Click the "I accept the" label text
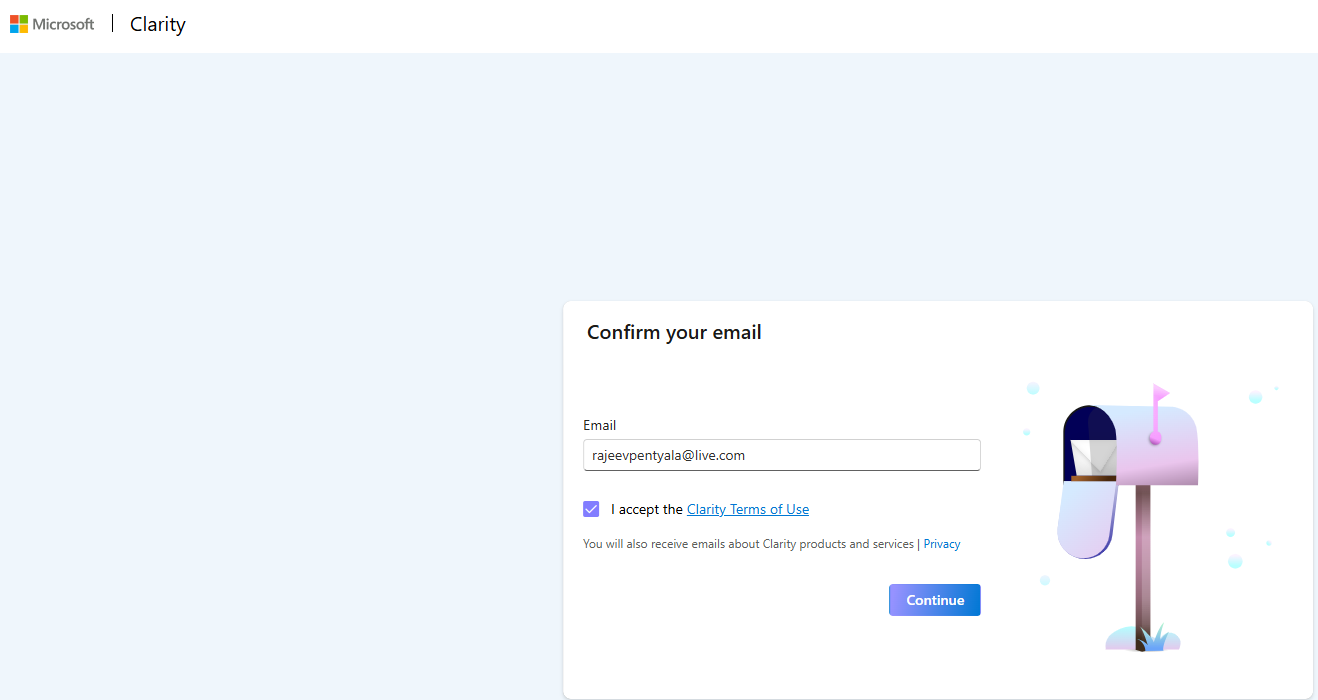Viewport: 1318px width, 700px height. tap(647, 510)
